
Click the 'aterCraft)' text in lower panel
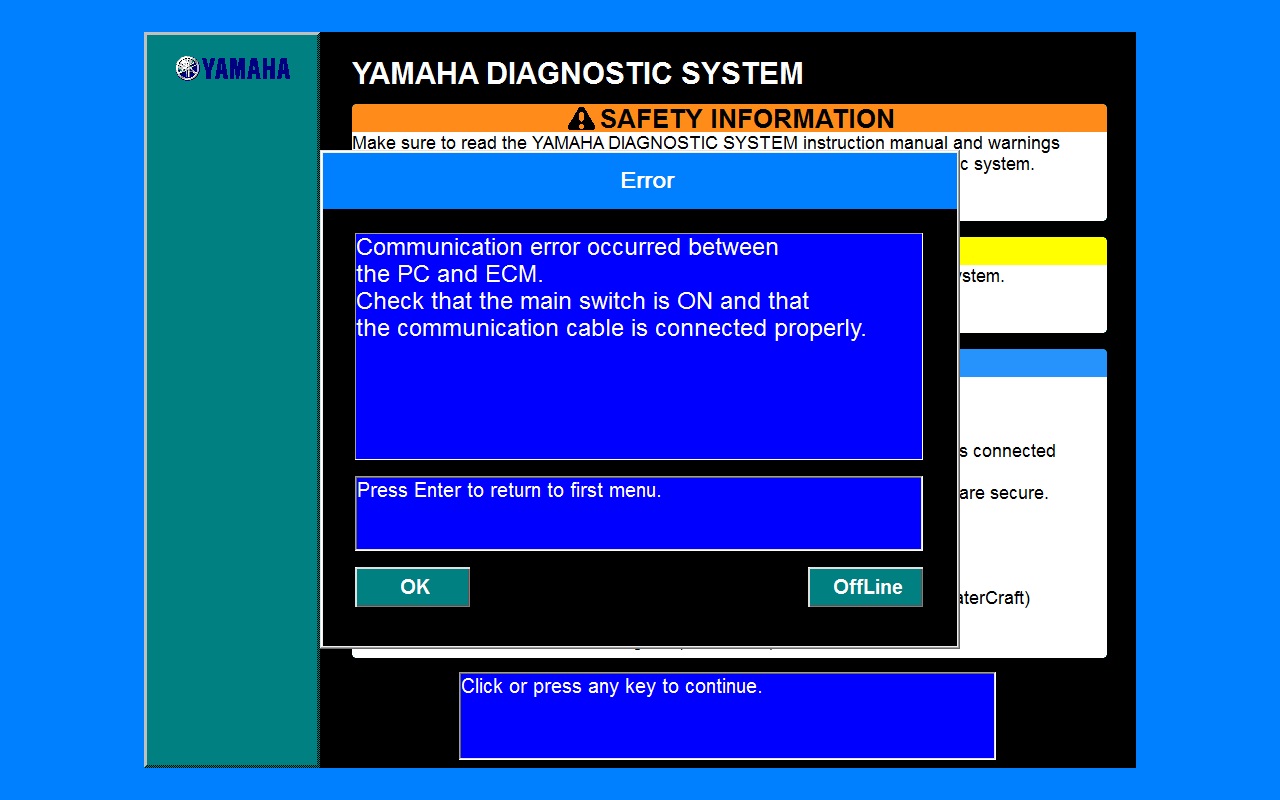(994, 598)
